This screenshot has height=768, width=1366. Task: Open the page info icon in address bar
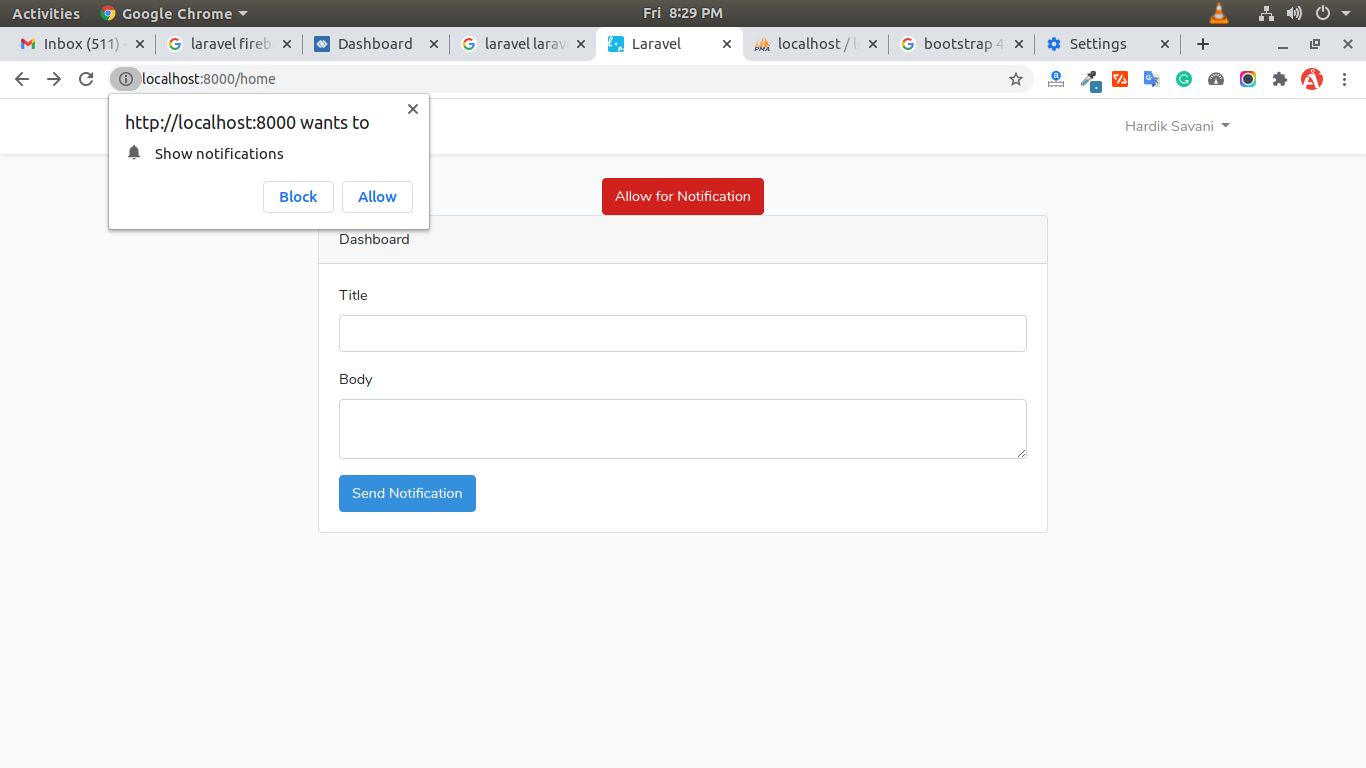click(126, 78)
